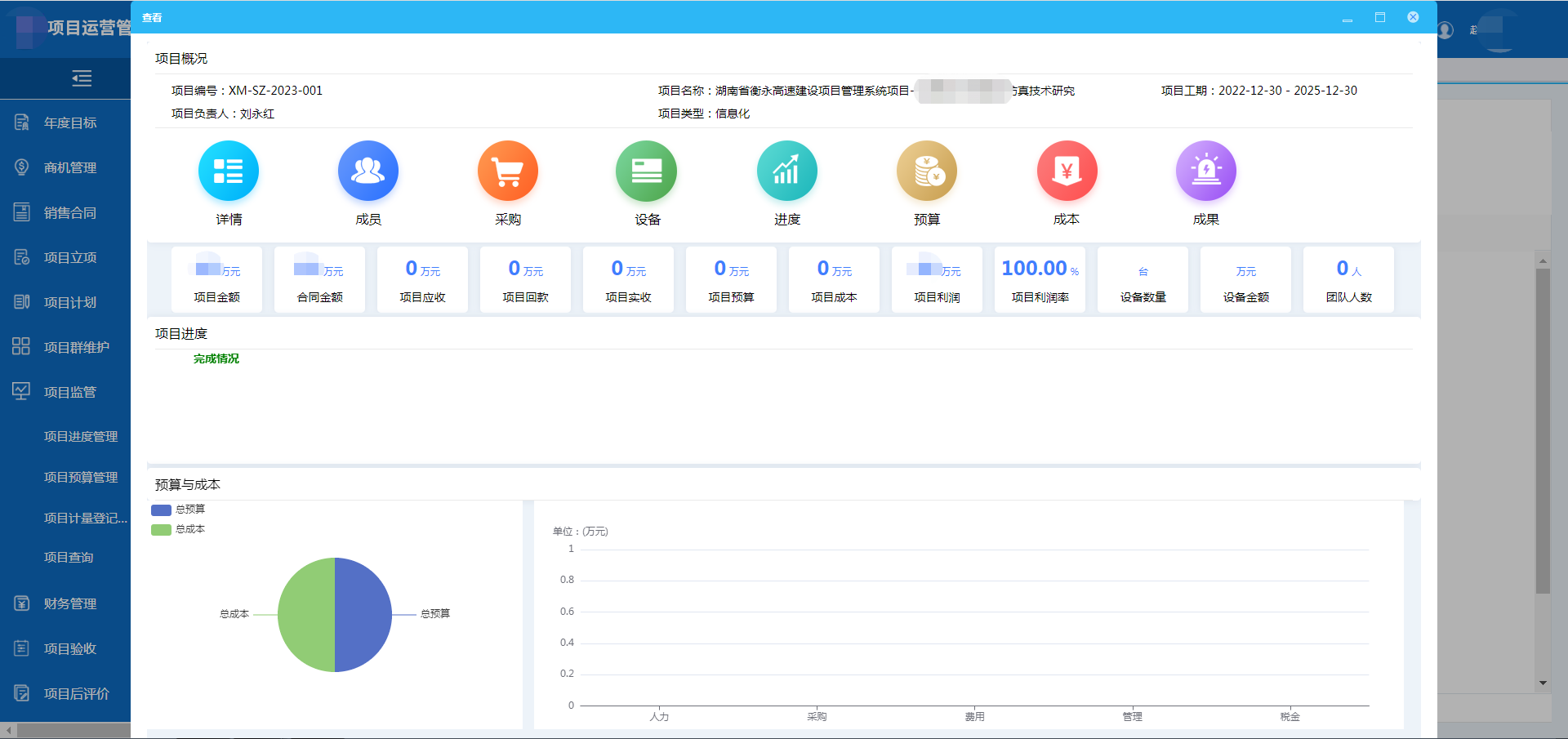
Task: Maximize the 查看 dialog window
Action: (1380, 17)
